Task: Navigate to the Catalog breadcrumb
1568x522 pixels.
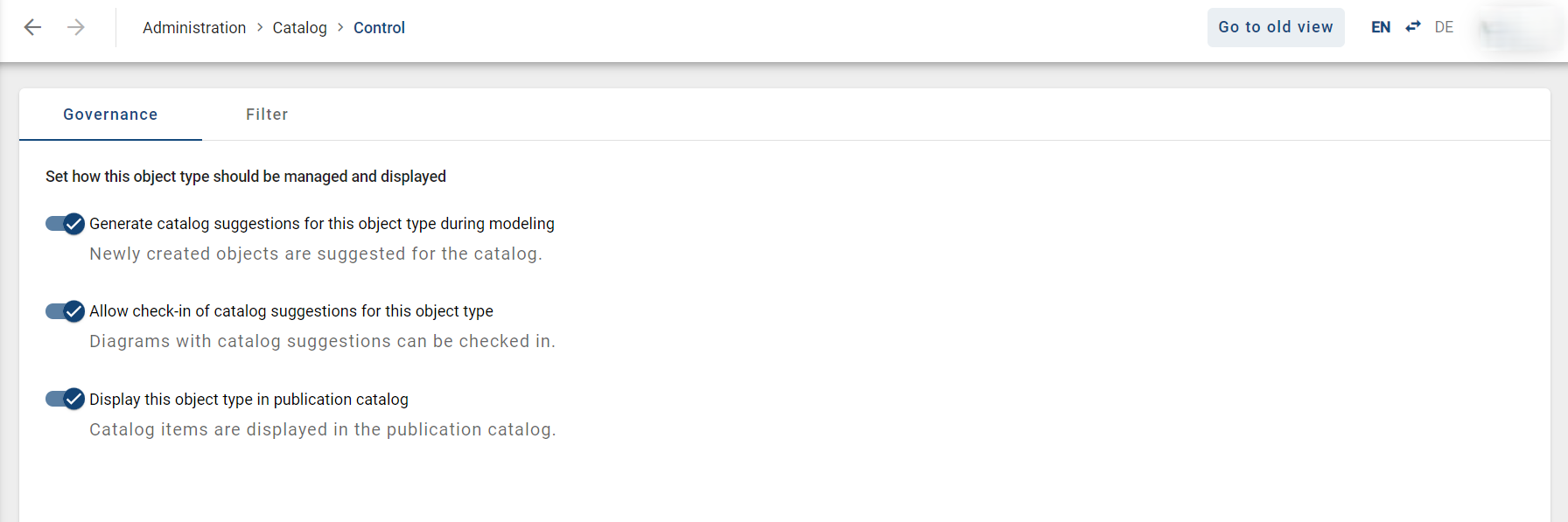Action: point(299,28)
